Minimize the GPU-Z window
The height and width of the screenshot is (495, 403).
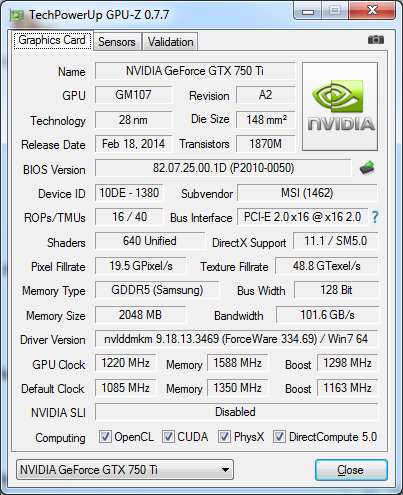308,12
